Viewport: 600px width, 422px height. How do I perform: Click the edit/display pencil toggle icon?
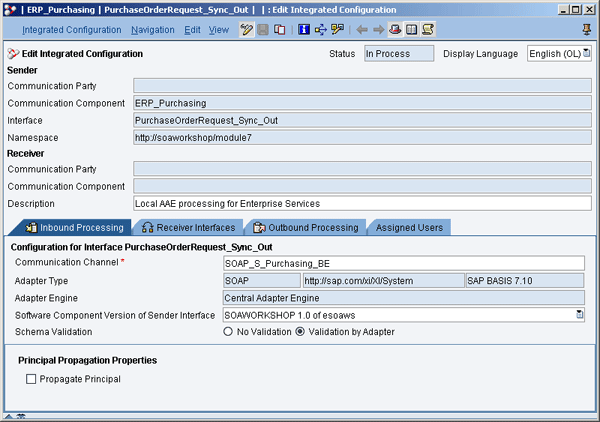[246, 30]
